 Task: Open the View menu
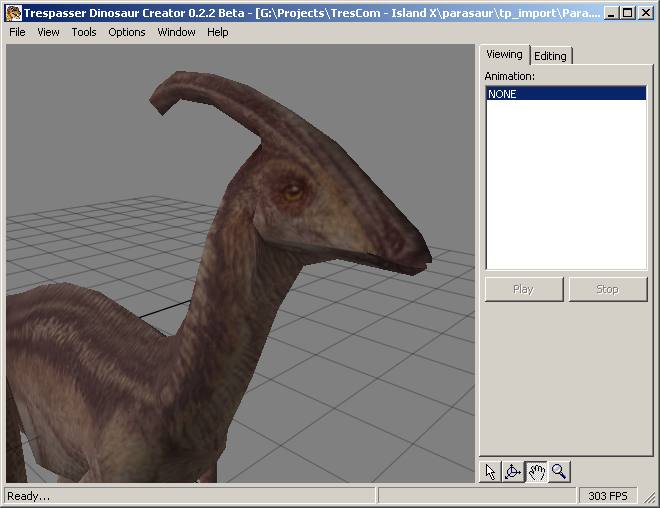[x=48, y=32]
